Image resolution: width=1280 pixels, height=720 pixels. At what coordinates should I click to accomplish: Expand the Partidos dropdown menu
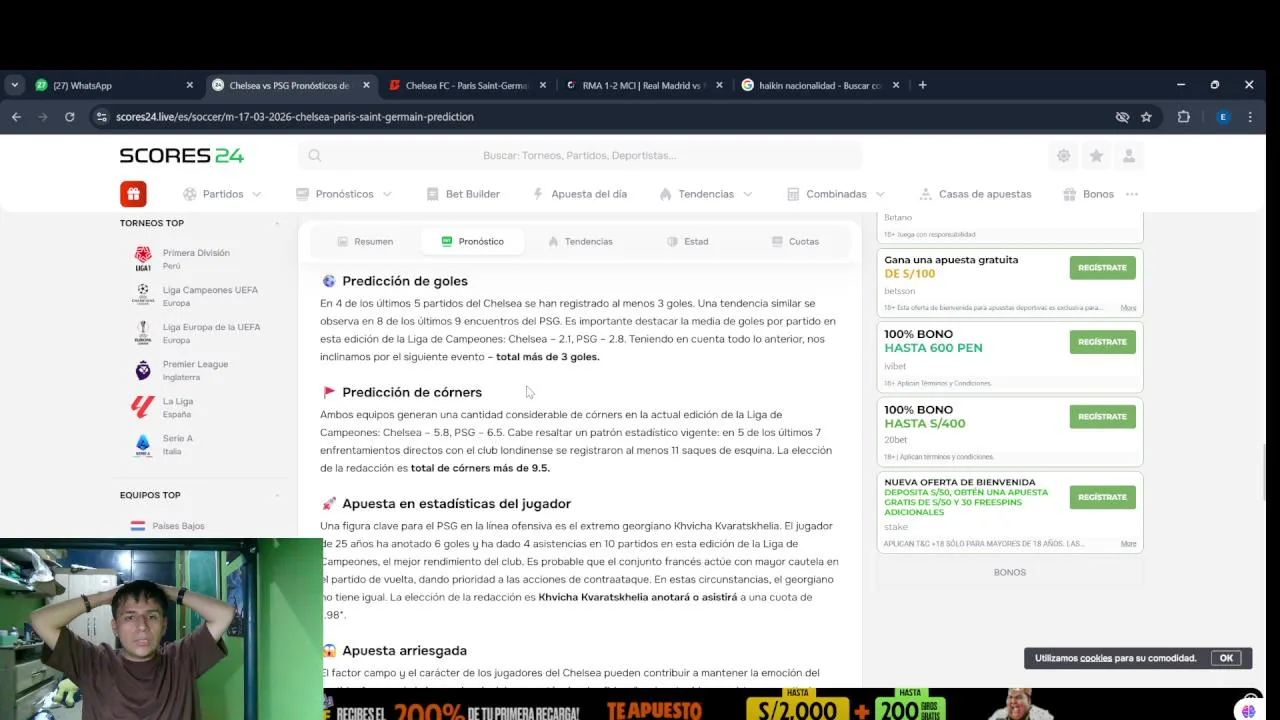(x=257, y=194)
